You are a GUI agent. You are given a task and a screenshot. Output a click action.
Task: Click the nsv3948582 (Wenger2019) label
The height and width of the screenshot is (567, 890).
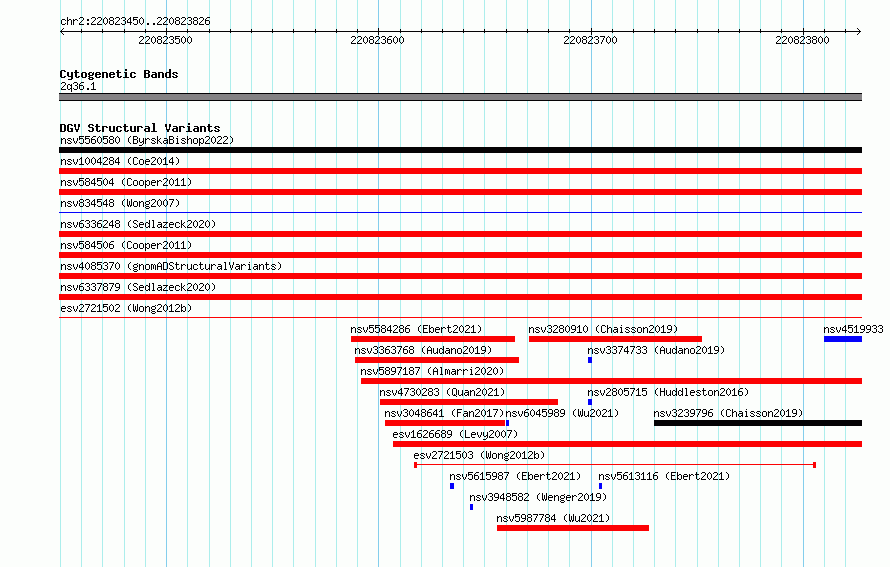[538, 497]
